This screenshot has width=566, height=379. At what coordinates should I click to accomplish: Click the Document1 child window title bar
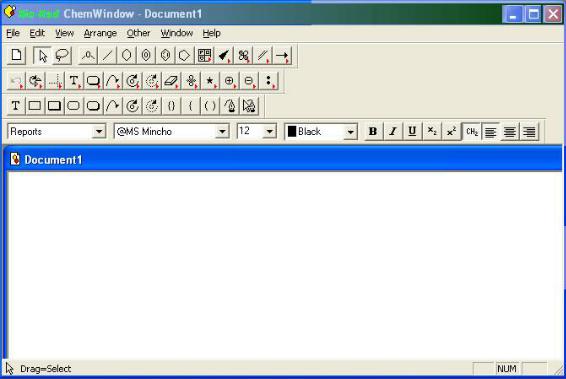coord(284,159)
